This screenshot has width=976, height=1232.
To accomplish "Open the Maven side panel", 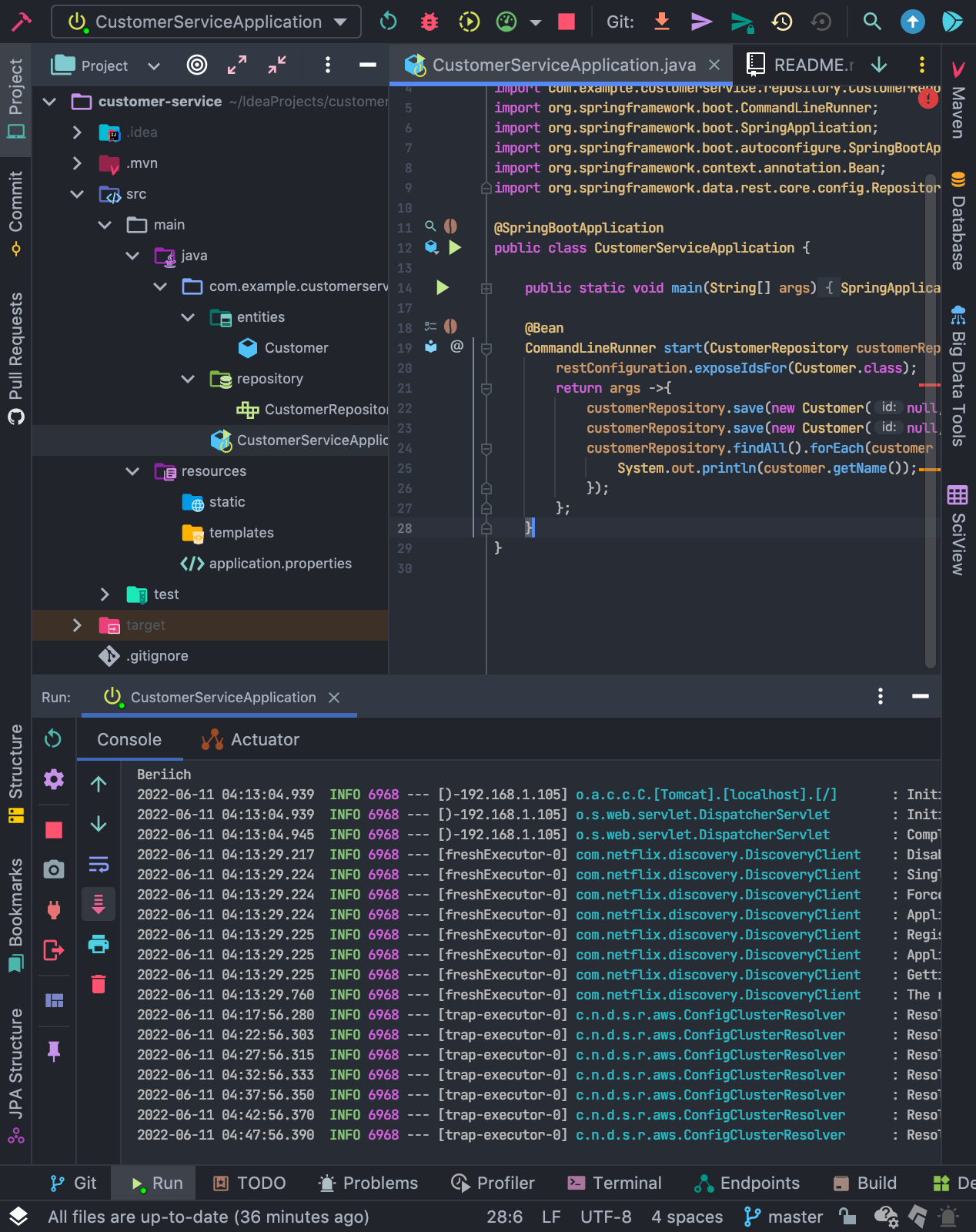I will (958, 100).
